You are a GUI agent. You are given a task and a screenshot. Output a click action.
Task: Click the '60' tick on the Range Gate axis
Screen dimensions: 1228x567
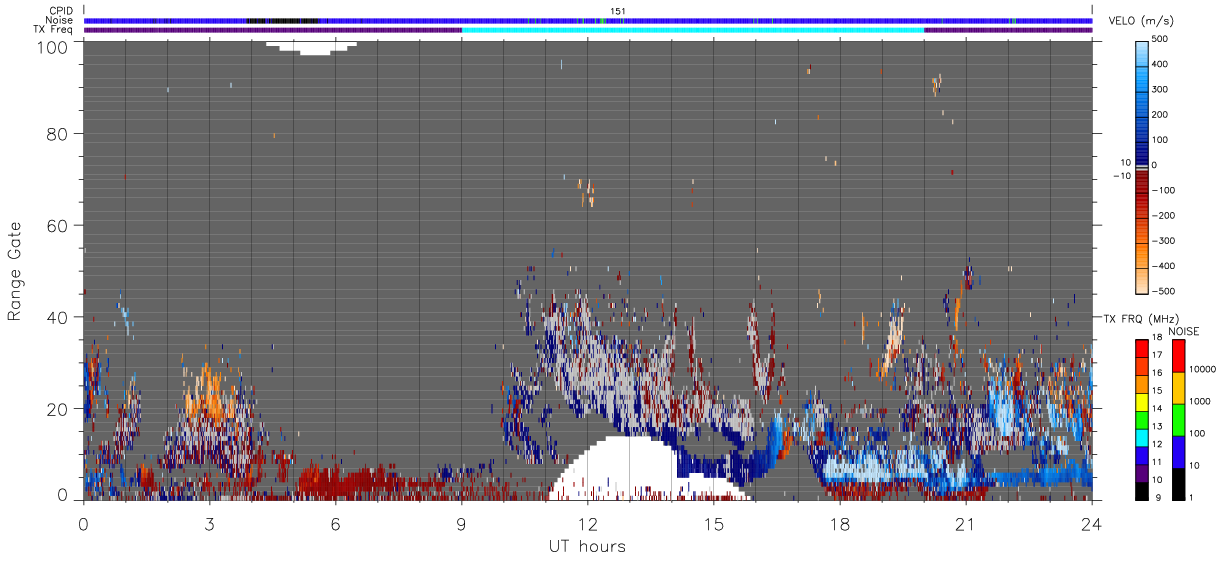[57, 225]
